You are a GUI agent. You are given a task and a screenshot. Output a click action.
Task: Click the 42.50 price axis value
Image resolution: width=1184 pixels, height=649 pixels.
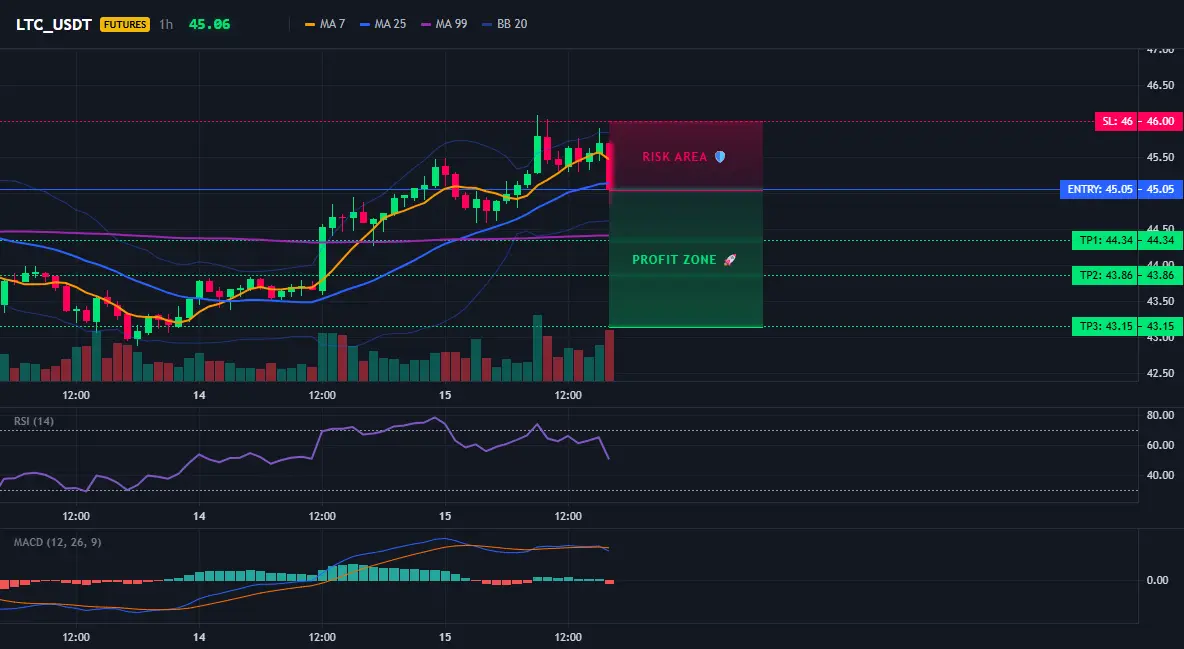[x=1161, y=373]
